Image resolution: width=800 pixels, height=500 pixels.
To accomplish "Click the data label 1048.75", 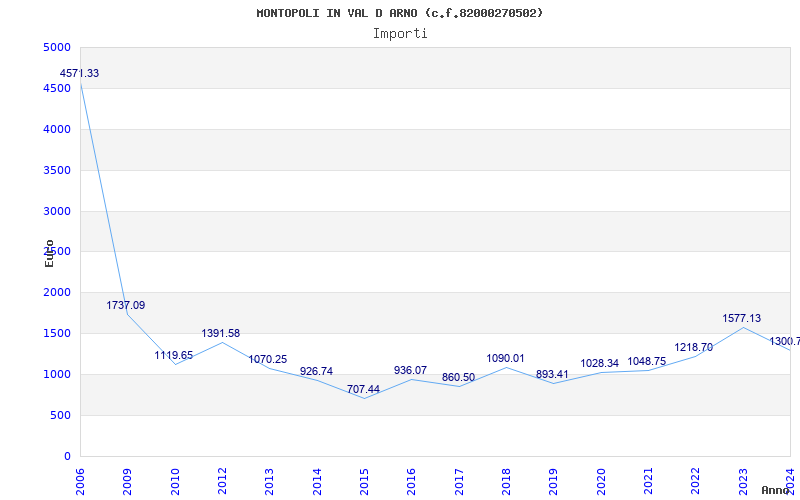I will coord(646,362).
